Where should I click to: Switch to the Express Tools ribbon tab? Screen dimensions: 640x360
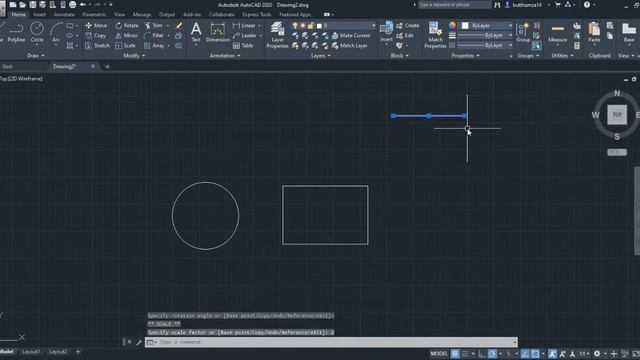pos(256,14)
